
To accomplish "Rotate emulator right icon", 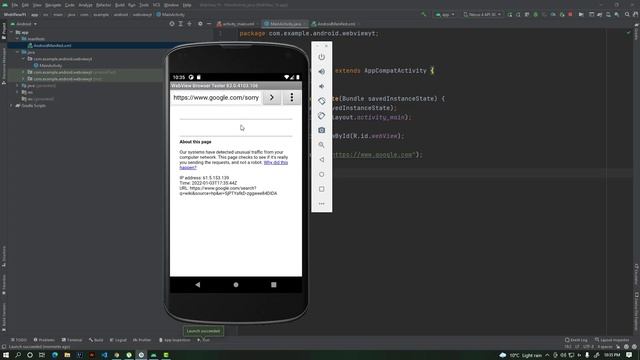I will (x=322, y=116).
